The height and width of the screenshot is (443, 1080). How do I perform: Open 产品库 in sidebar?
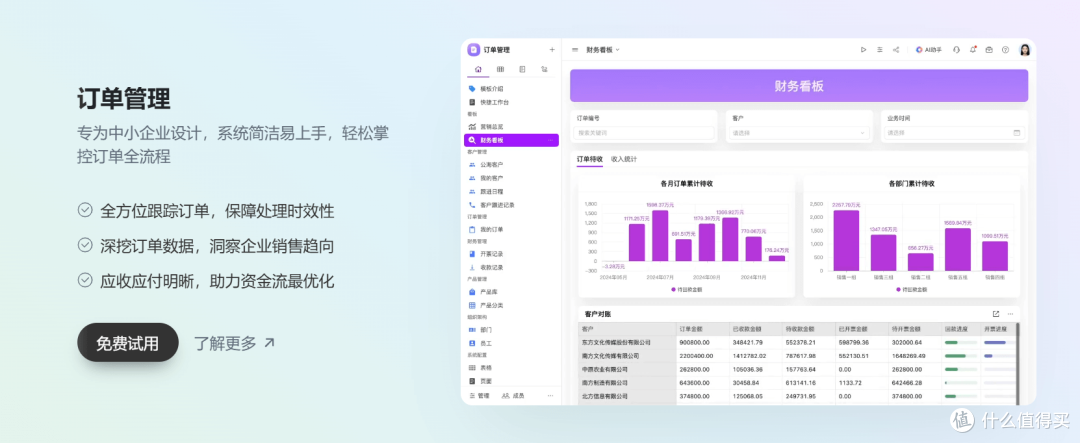pos(511,292)
